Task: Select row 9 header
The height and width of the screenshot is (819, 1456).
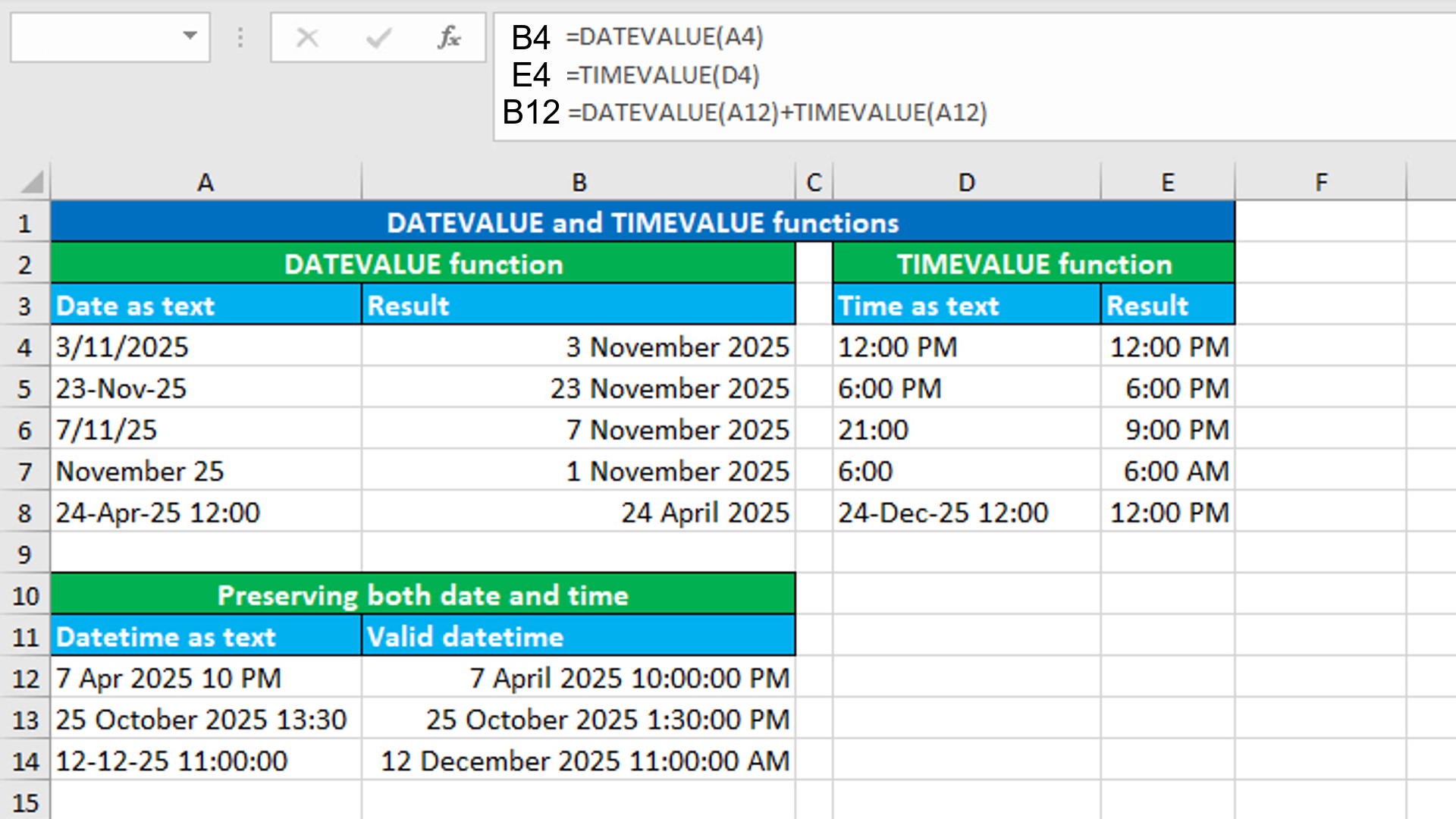Action: point(25,554)
